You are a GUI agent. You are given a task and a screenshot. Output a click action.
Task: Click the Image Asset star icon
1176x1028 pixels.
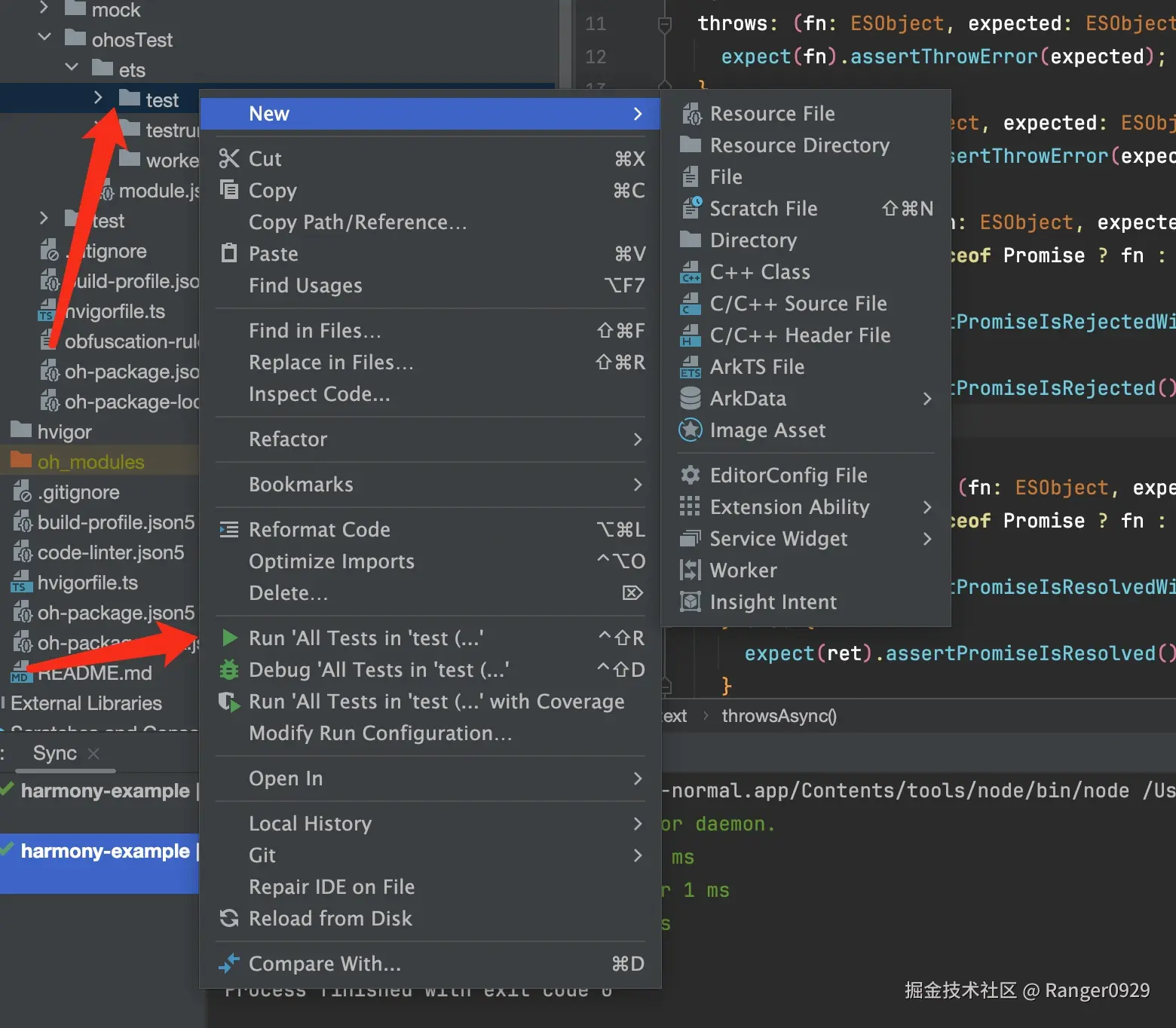(x=691, y=430)
